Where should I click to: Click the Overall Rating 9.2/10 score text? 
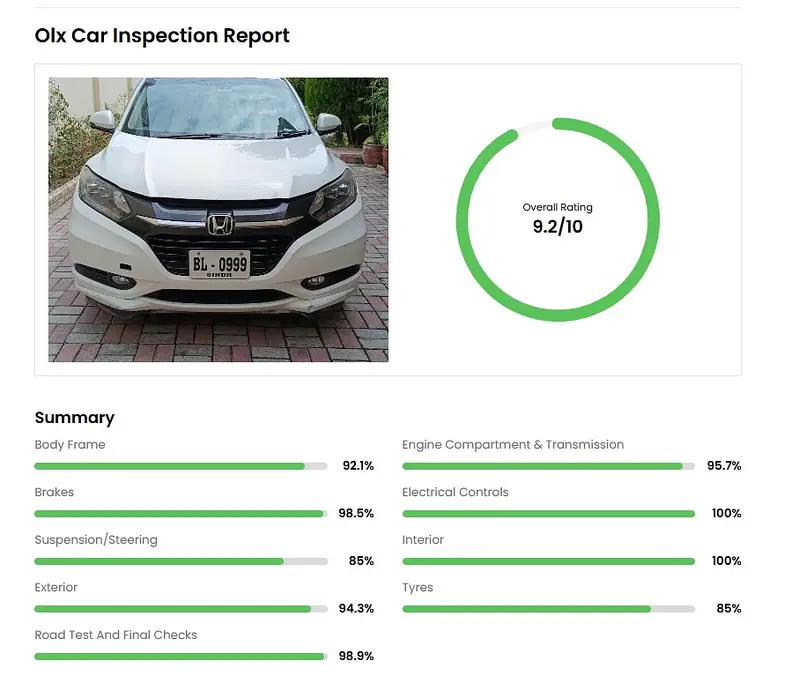click(557, 226)
